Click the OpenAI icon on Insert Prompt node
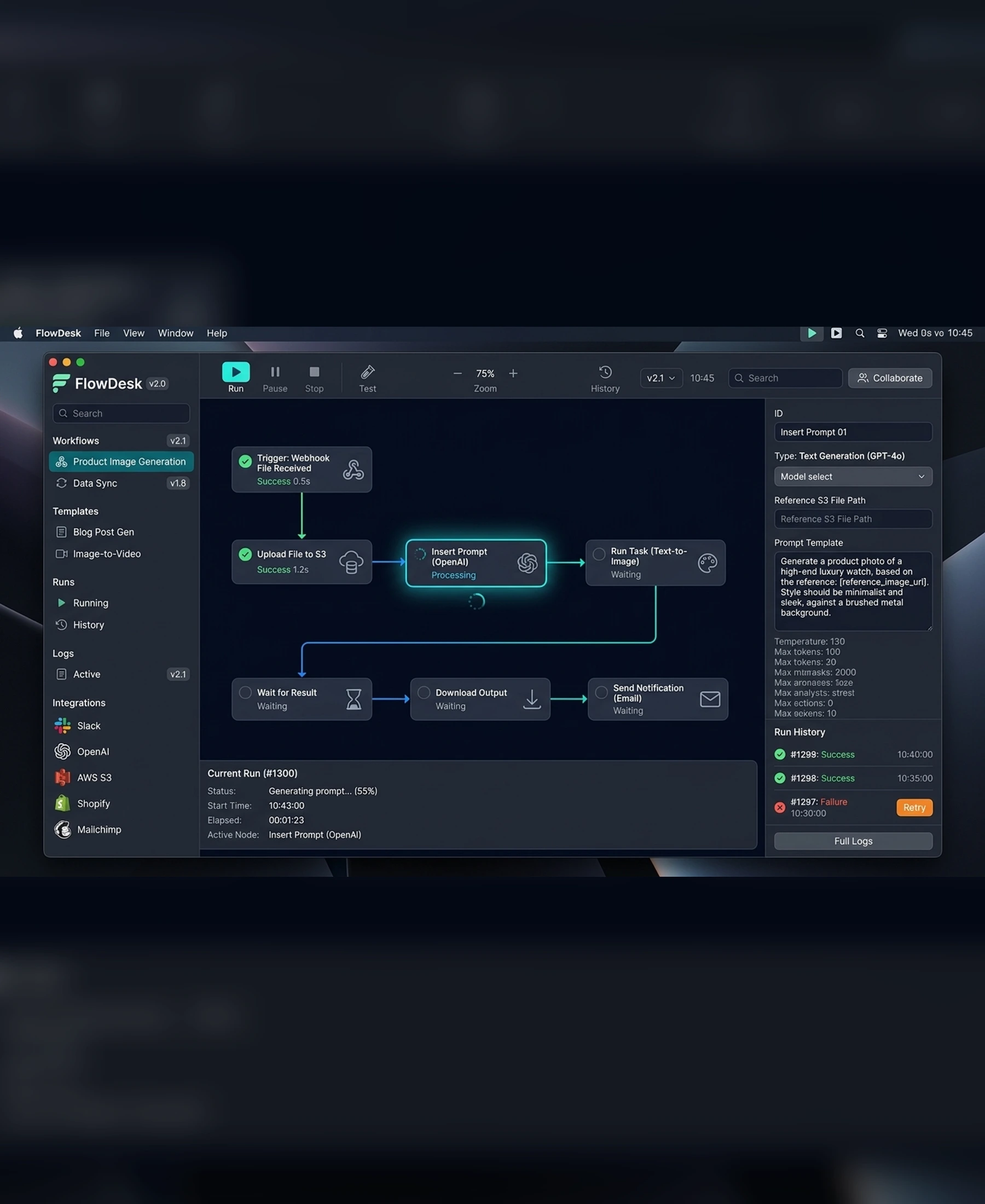Viewport: 985px width, 1204px height. (x=527, y=563)
